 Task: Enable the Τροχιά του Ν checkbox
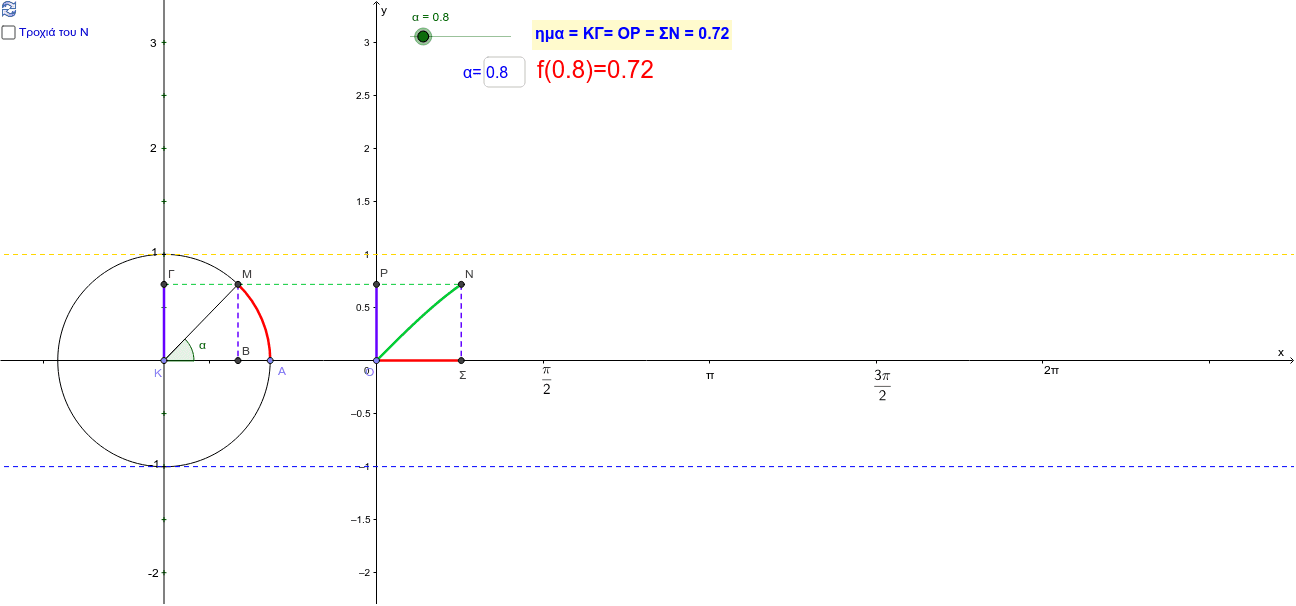pos(9,32)
